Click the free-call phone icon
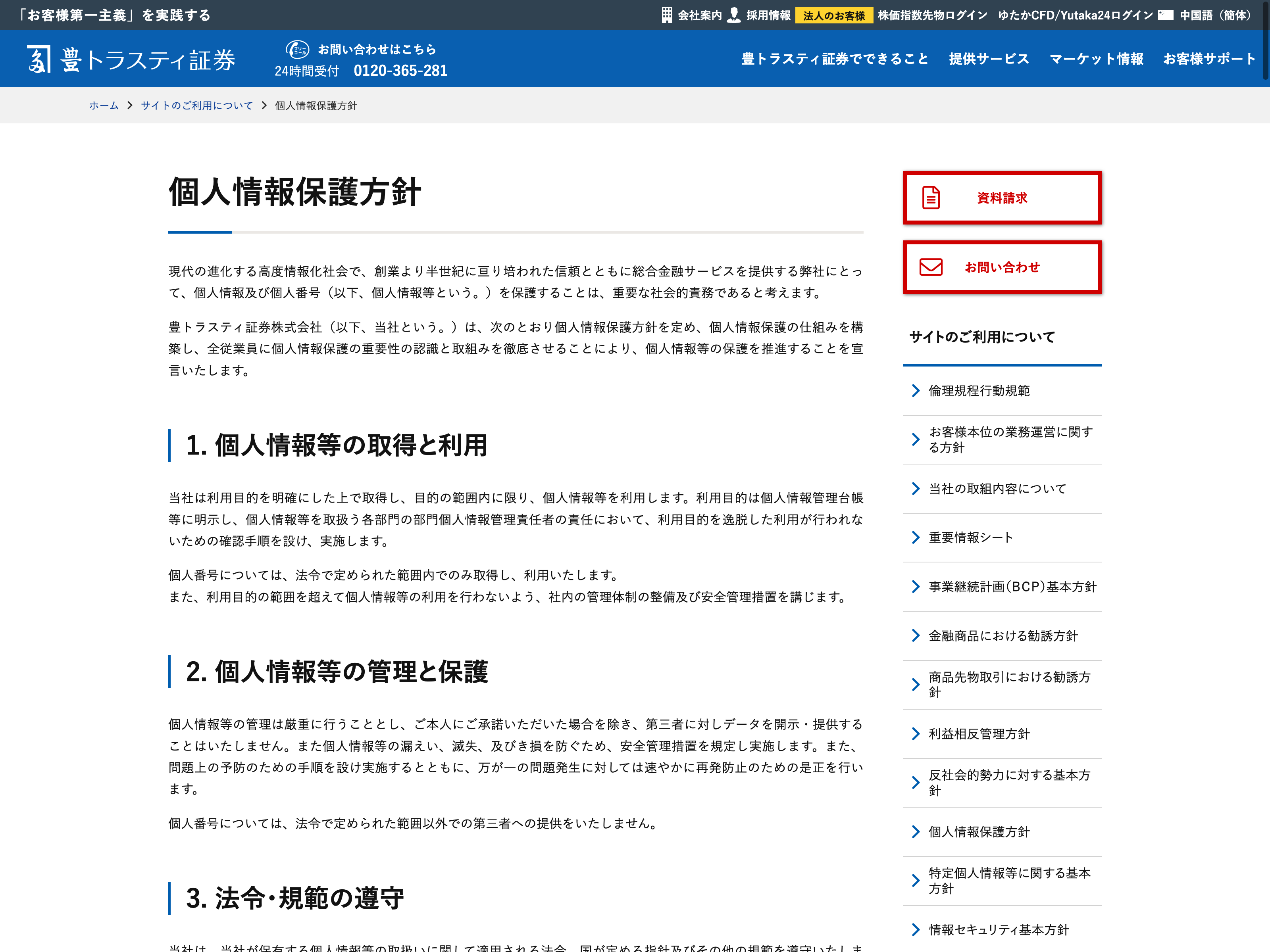Image resolution: width=1270 pixels, height=952 pixels. tap(297, 49)
